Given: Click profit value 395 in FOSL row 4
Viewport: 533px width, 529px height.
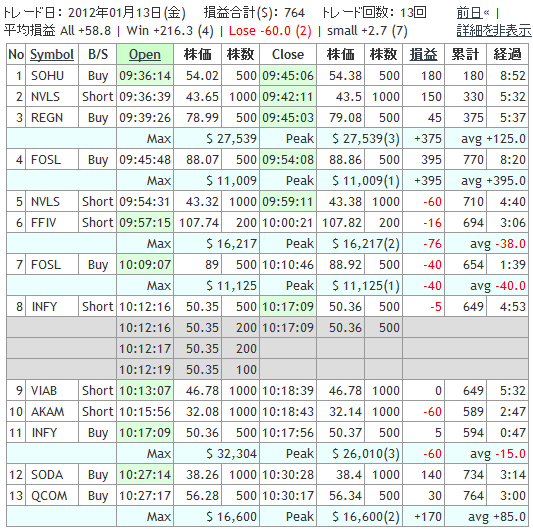Looking at the screenshot, I should pos(423,160).
